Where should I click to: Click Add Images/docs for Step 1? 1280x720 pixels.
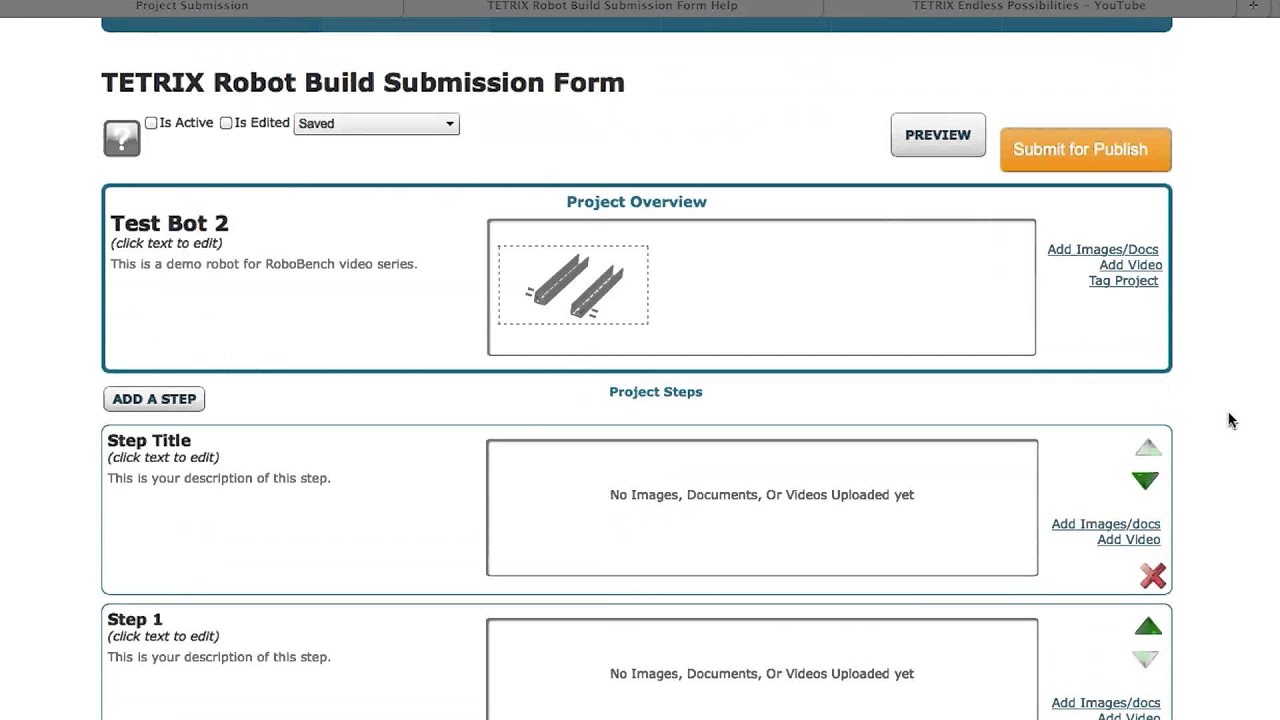click(1106, 703)
